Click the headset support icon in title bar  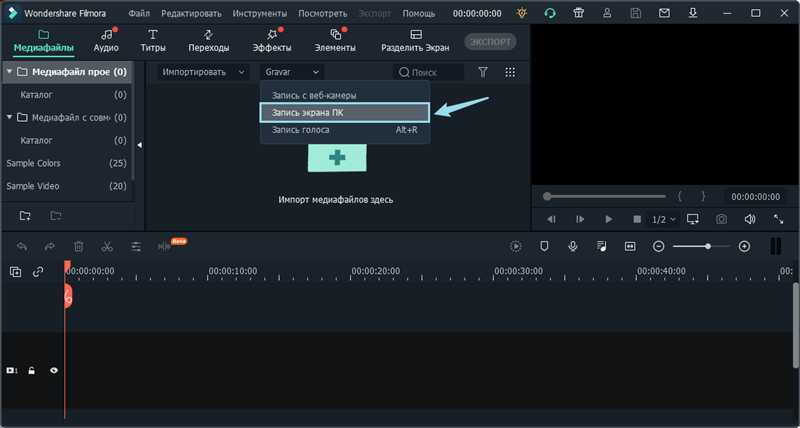coord(549,14)
